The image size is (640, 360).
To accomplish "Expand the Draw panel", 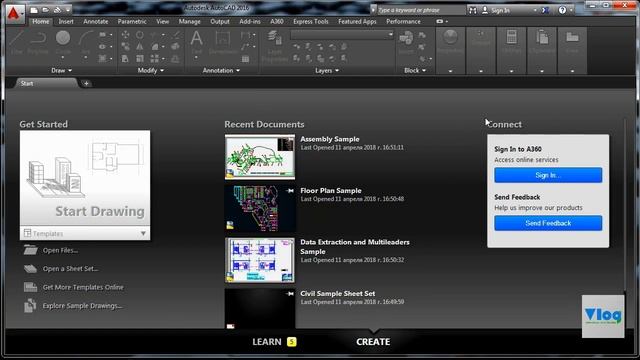I will coord(62,70).
